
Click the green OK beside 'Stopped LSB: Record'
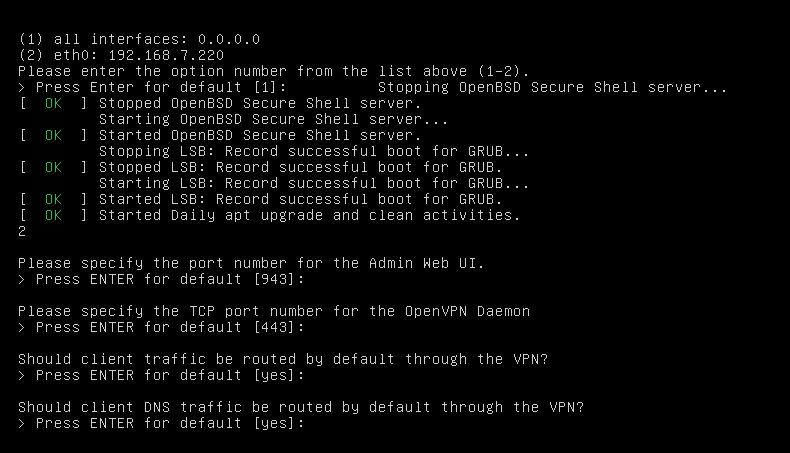[53, 167]
